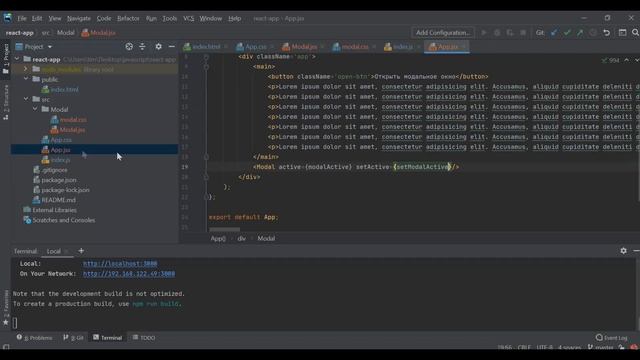Click the Add Configuration button
The width and height of the screenshot is (640, 360).
pyautogui.click(x=443, y=33)
